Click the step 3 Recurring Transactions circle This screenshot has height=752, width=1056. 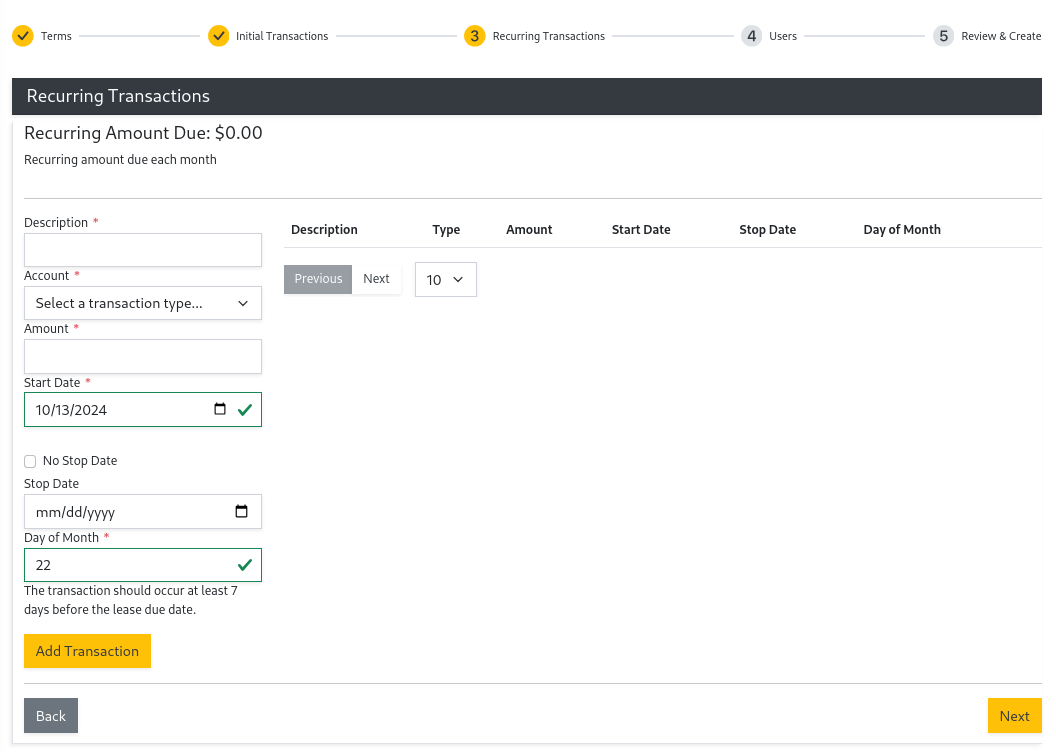(474, 36)
